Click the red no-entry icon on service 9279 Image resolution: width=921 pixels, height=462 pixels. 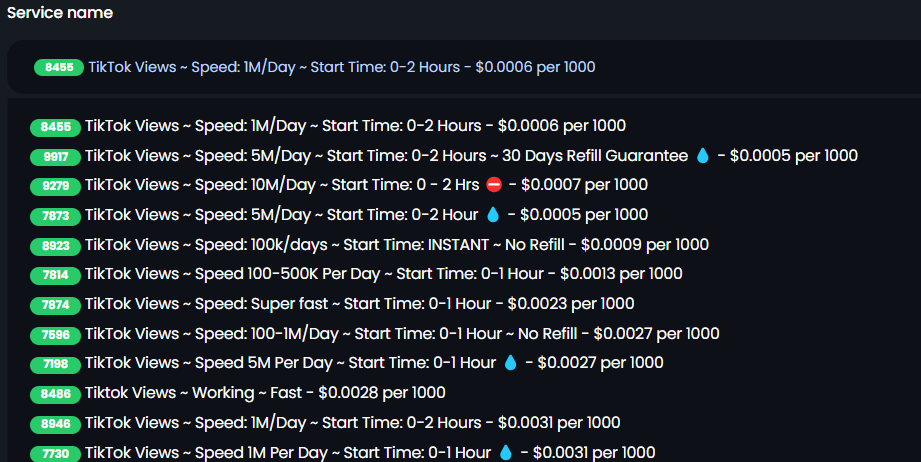[494, 185]
